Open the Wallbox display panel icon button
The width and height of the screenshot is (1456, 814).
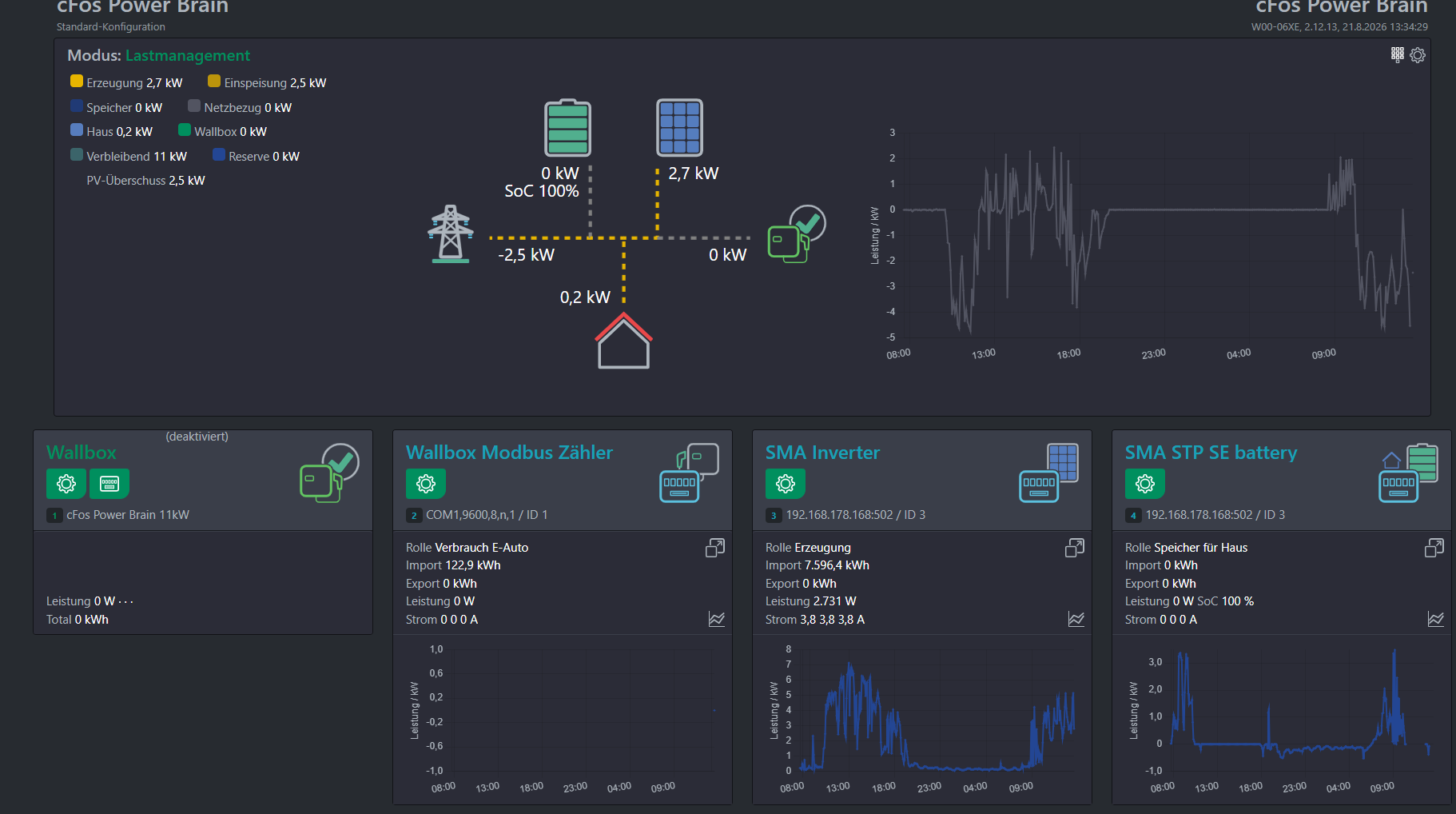point(109,483)
